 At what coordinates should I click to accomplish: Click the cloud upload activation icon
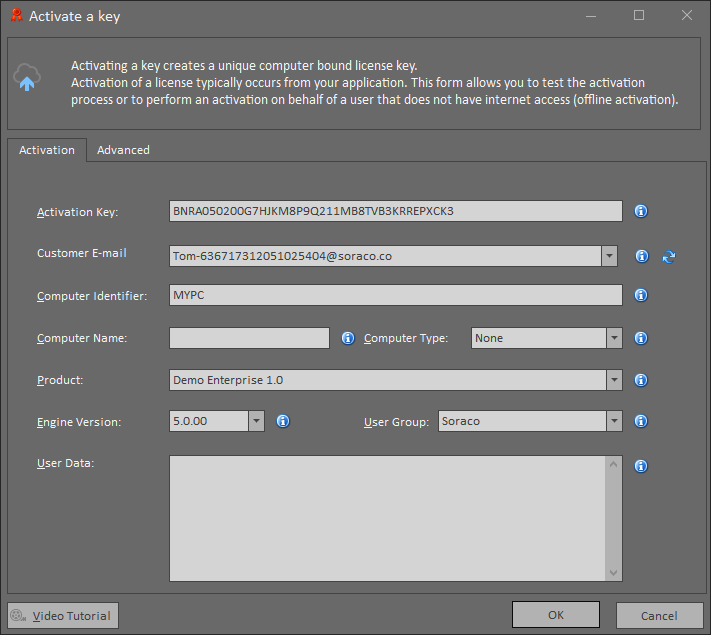(x=27, y=77)
